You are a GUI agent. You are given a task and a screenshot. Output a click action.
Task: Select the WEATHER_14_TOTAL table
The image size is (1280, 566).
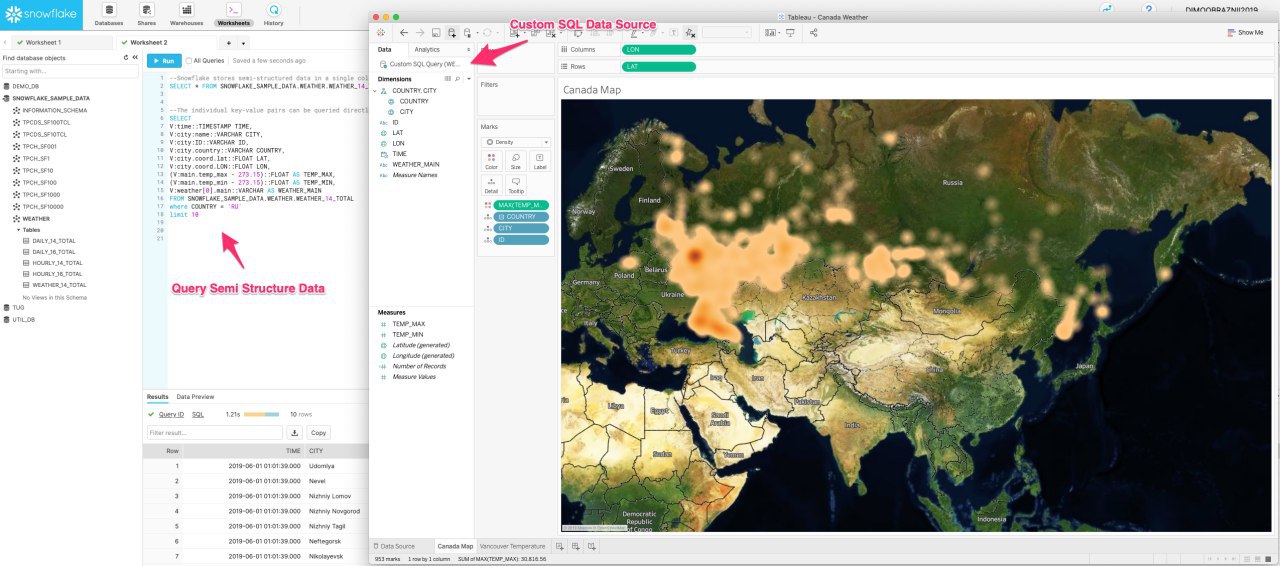(59, 285)
